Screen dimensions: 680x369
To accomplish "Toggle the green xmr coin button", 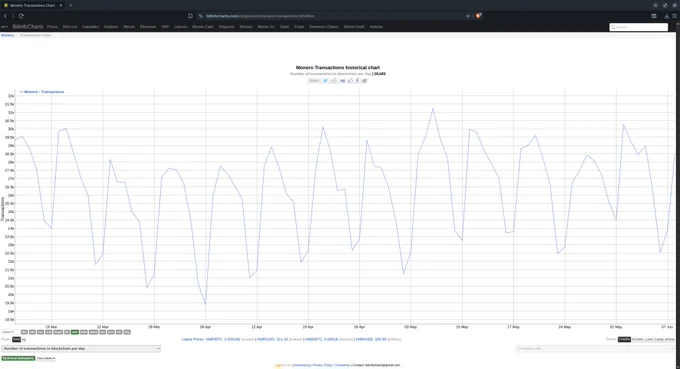I will point(75,332).
